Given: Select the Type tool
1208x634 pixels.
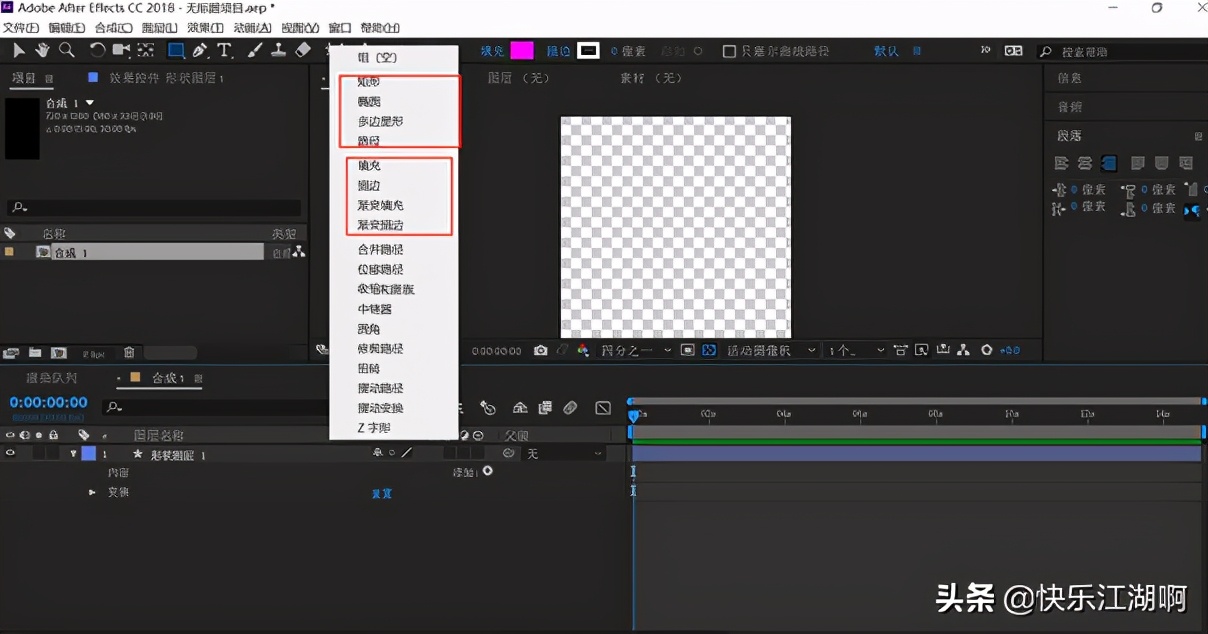Looking at the screenshot, I should (224, 50).
